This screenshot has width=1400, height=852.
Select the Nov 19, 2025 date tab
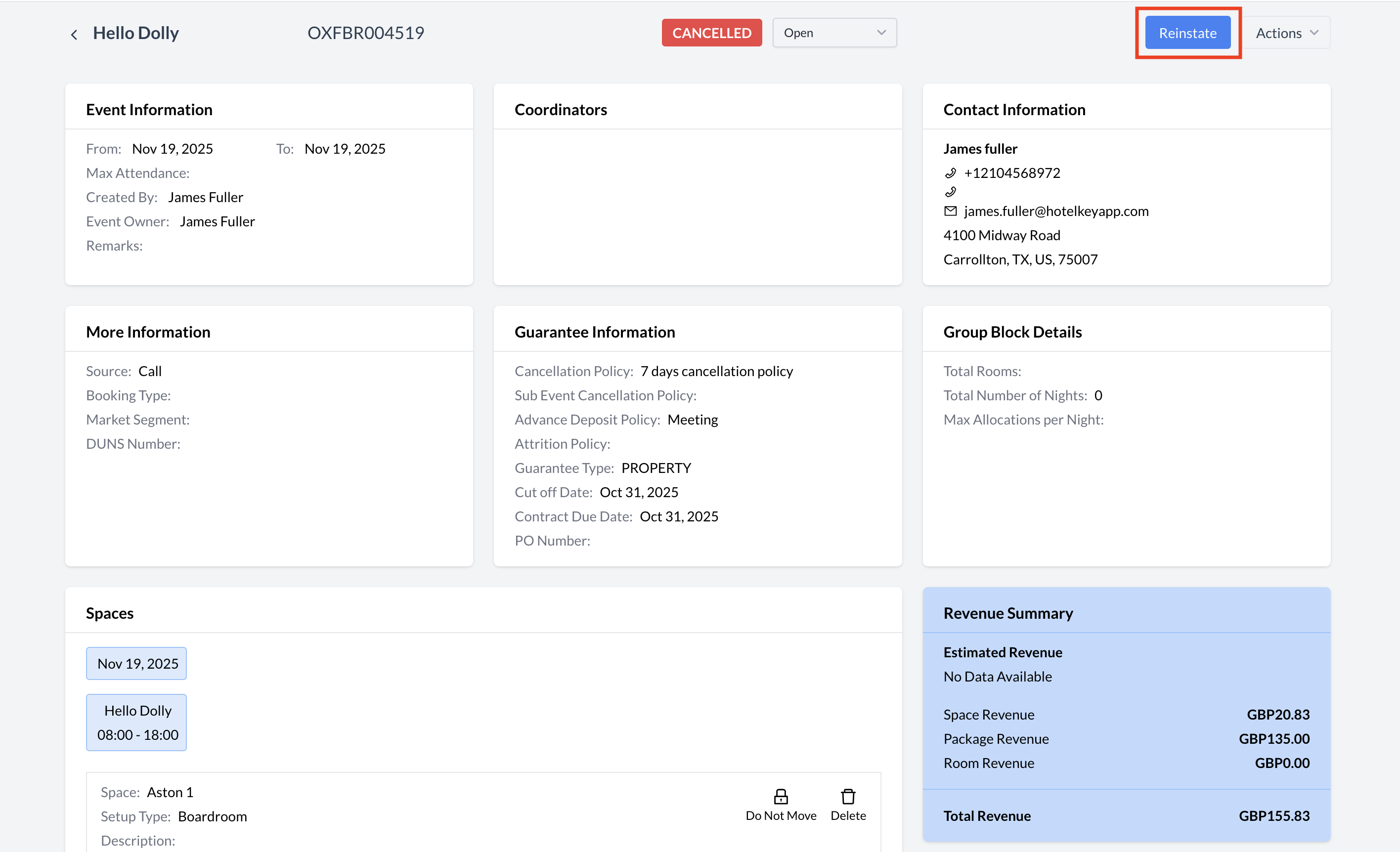(136, 663)
